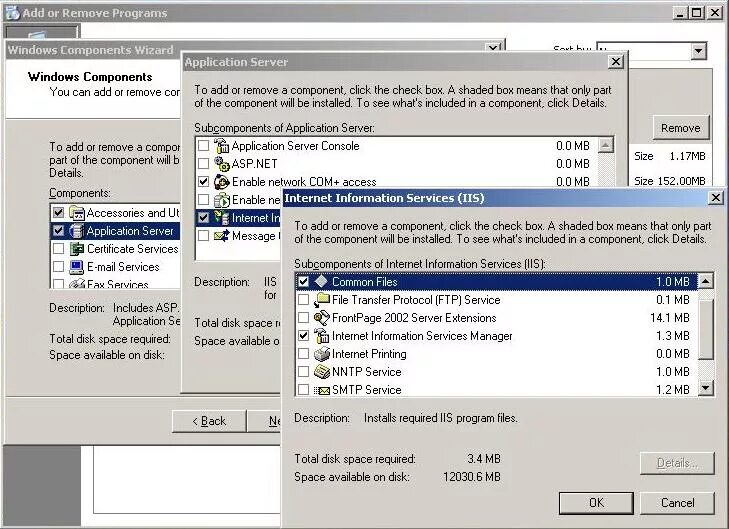Viewport: 729px width, 529px height.
Task: Check the File Transfer Protocol (FTP) Service box
Action: pos(303,300)
